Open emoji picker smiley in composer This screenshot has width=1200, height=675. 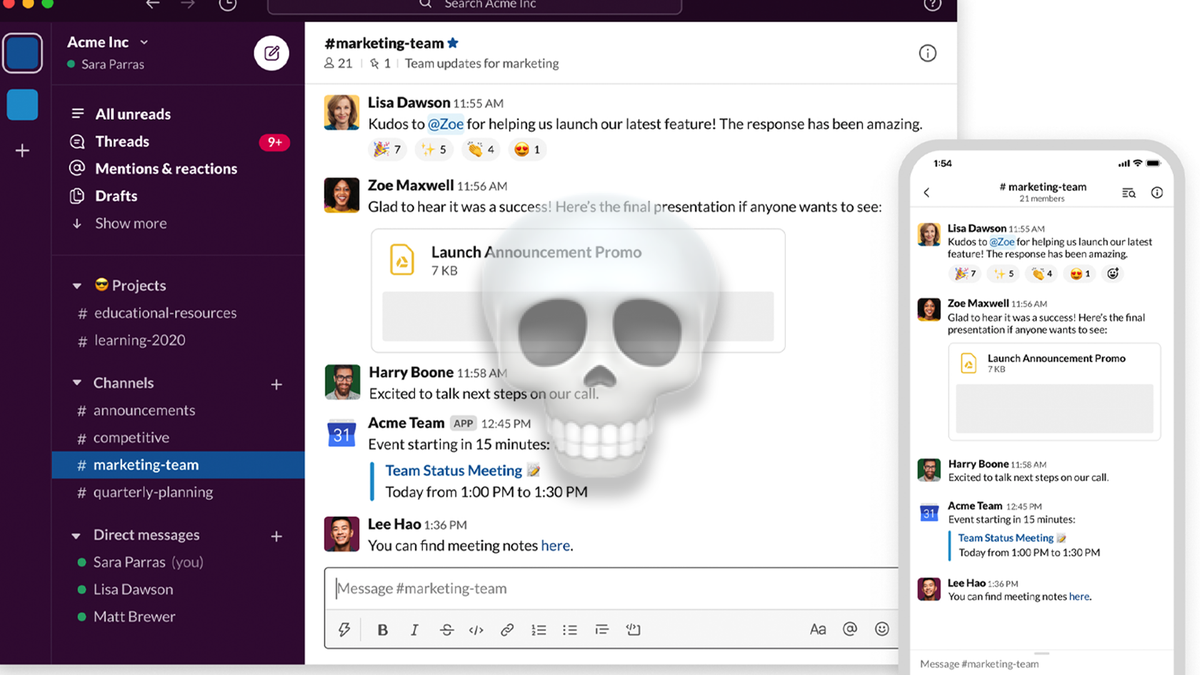tap(882, 629)
